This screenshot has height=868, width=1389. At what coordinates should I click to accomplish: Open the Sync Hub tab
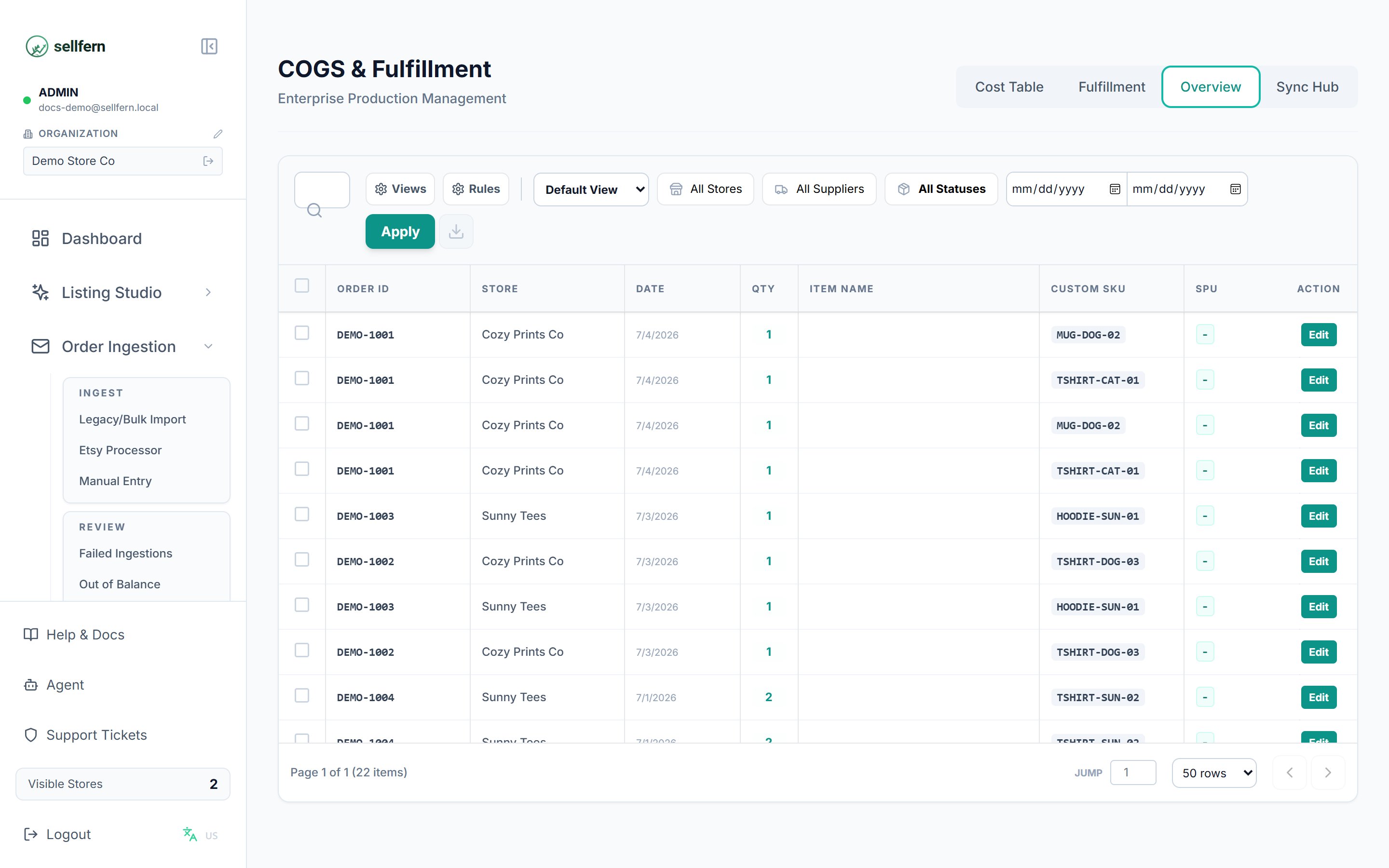(1307, 87)
